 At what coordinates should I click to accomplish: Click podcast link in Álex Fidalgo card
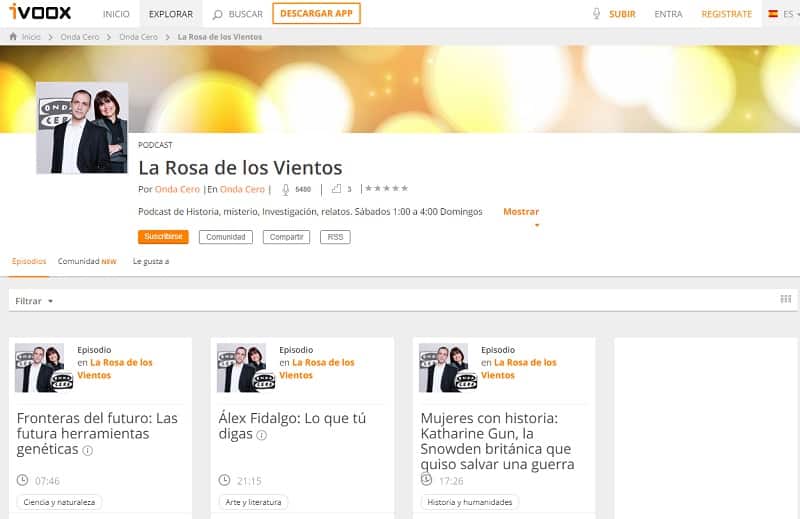(317, 368)
